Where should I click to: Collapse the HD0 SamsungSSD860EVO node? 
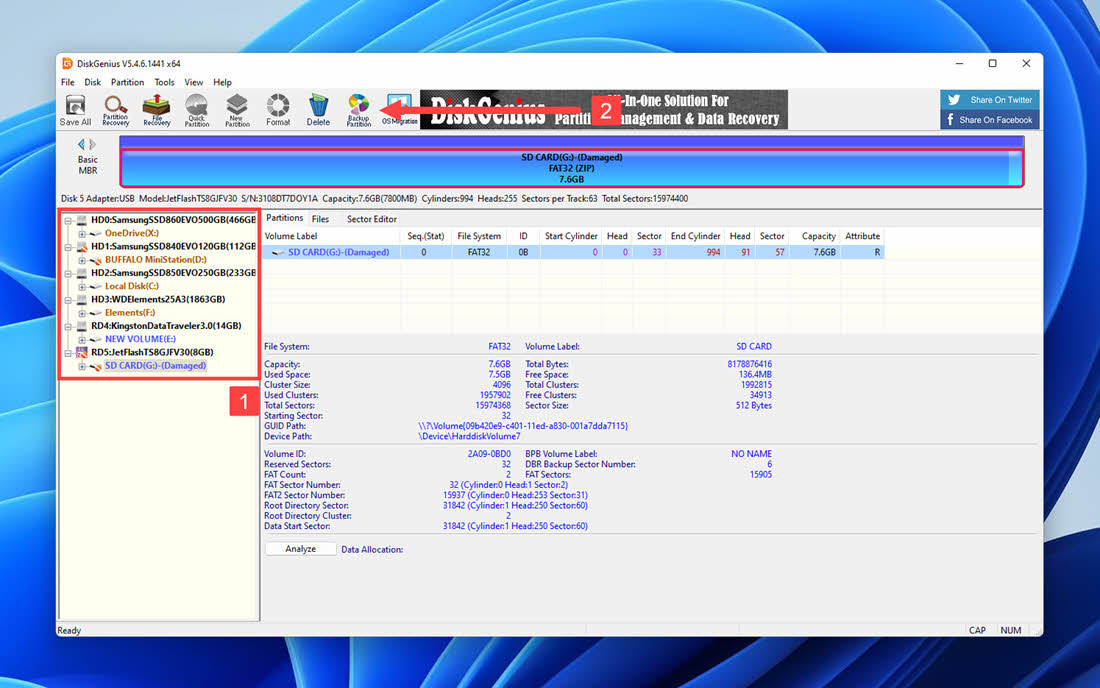pos(68,220)
